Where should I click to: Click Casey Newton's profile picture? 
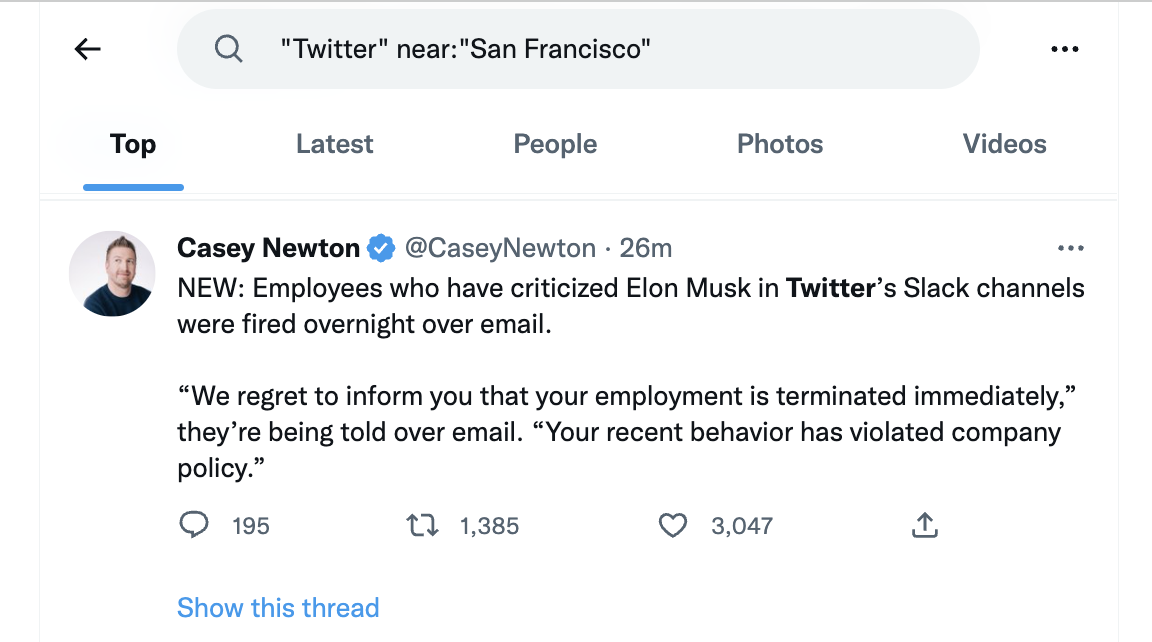tap(112, 274)
